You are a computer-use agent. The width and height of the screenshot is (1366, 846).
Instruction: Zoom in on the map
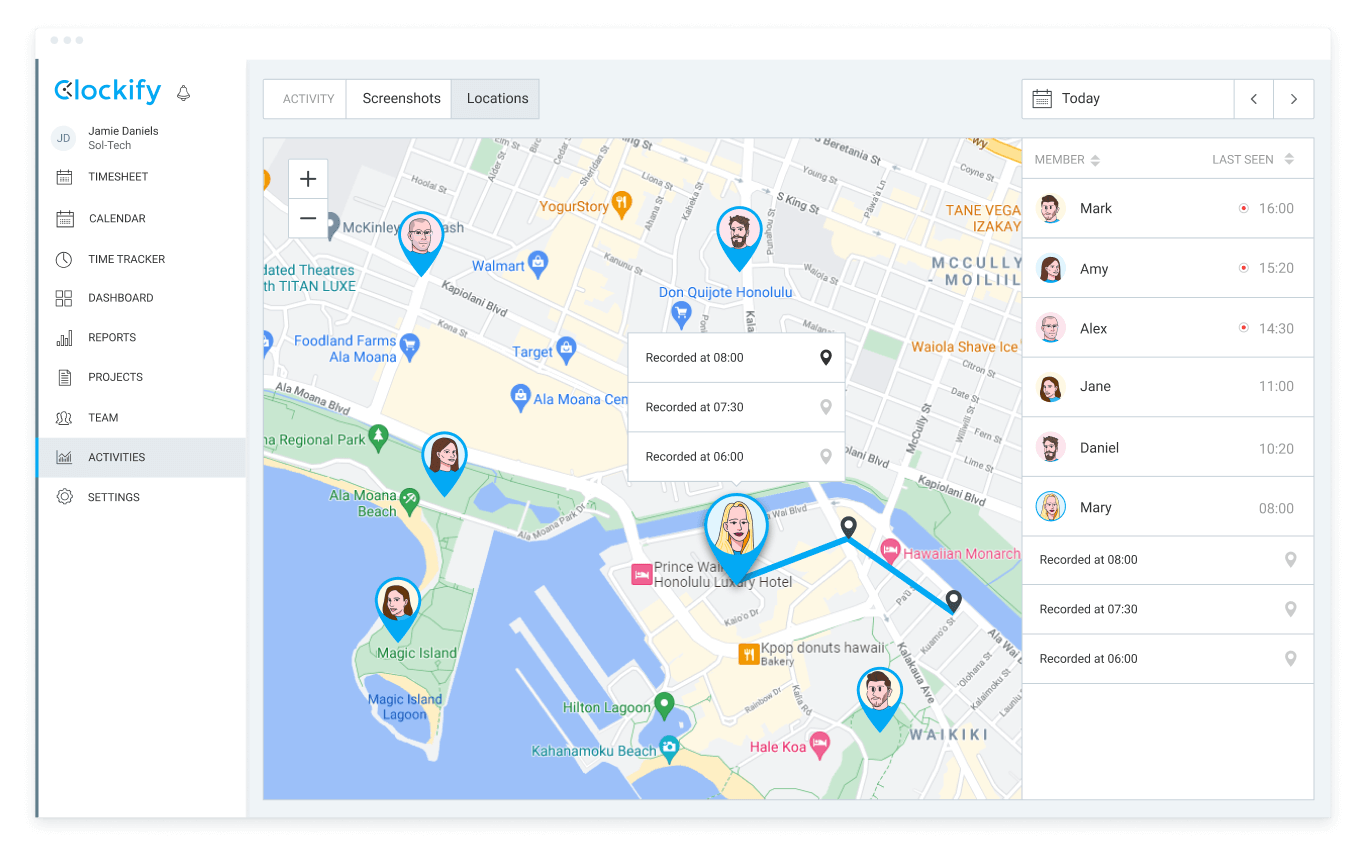[x=308, y=179]
